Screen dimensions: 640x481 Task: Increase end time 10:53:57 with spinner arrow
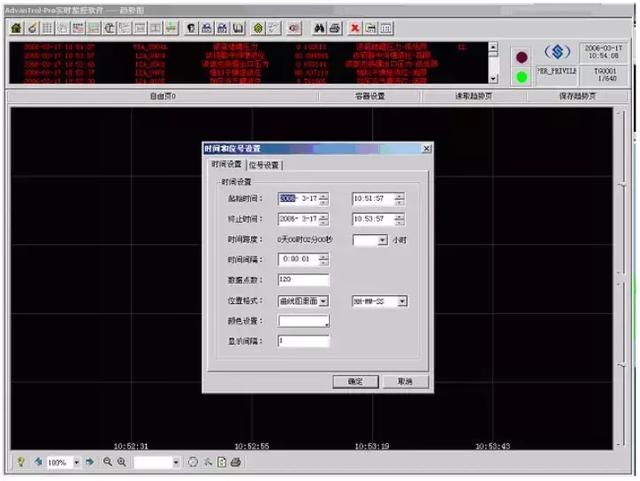(x=400, y=216)
